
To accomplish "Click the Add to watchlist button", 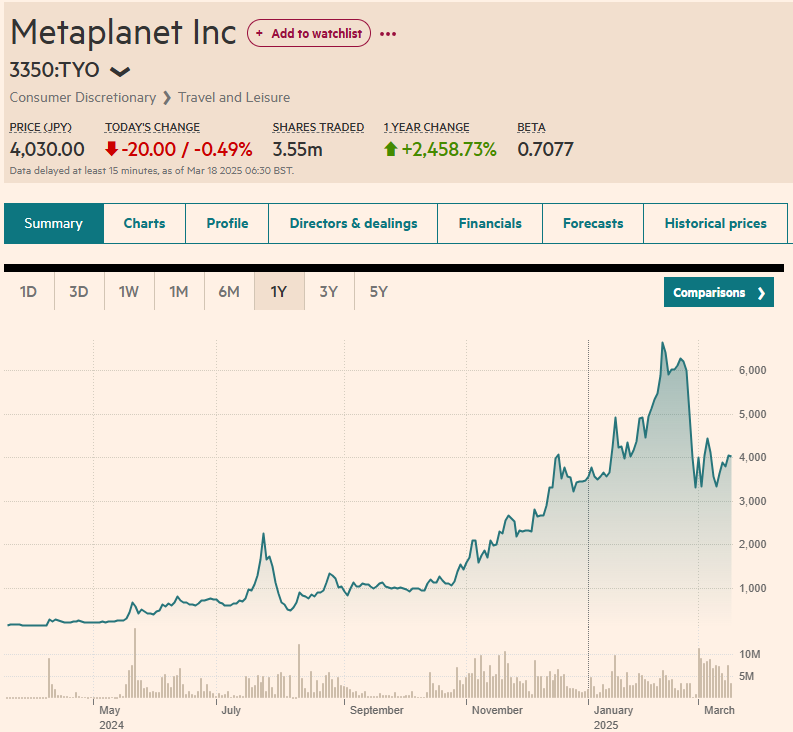I will click(309, 34).
